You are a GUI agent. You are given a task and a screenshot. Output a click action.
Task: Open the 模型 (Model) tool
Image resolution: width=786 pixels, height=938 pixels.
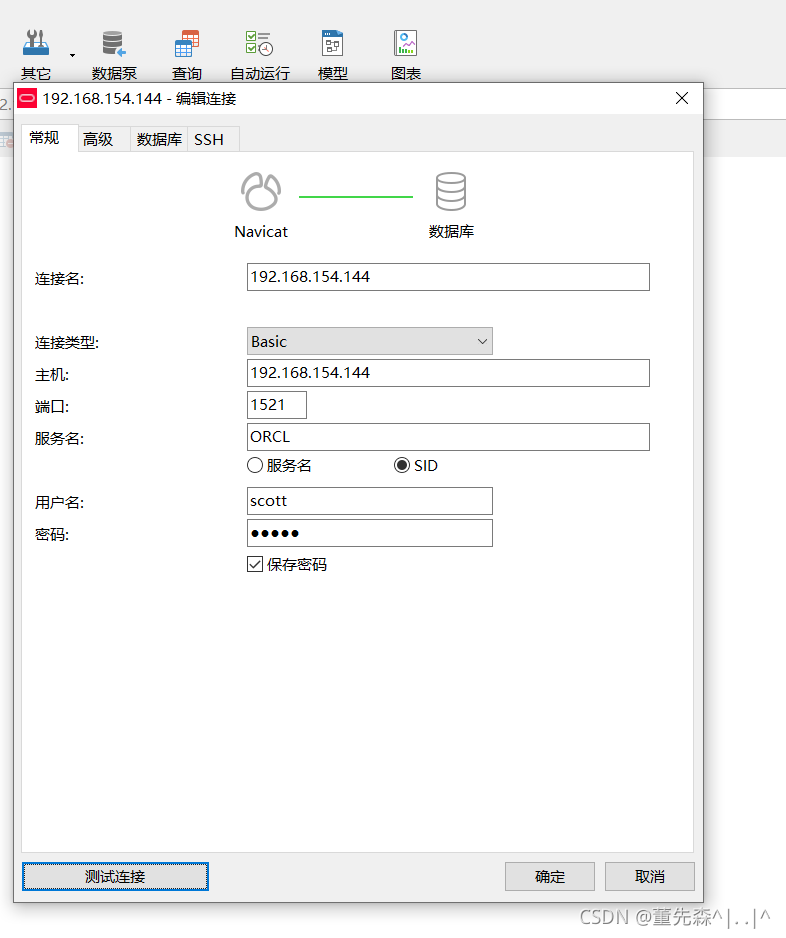coord(333,54)
